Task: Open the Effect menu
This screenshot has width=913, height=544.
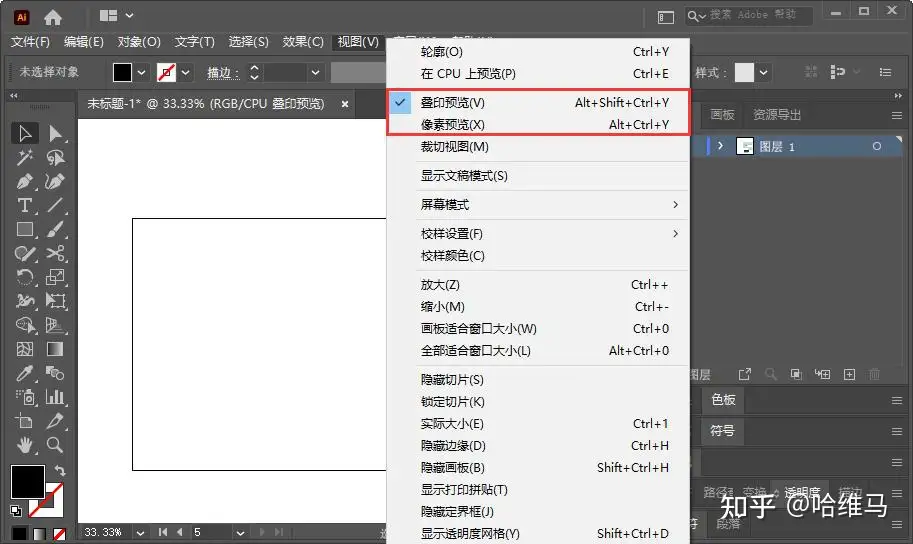Action: (303, 42)
